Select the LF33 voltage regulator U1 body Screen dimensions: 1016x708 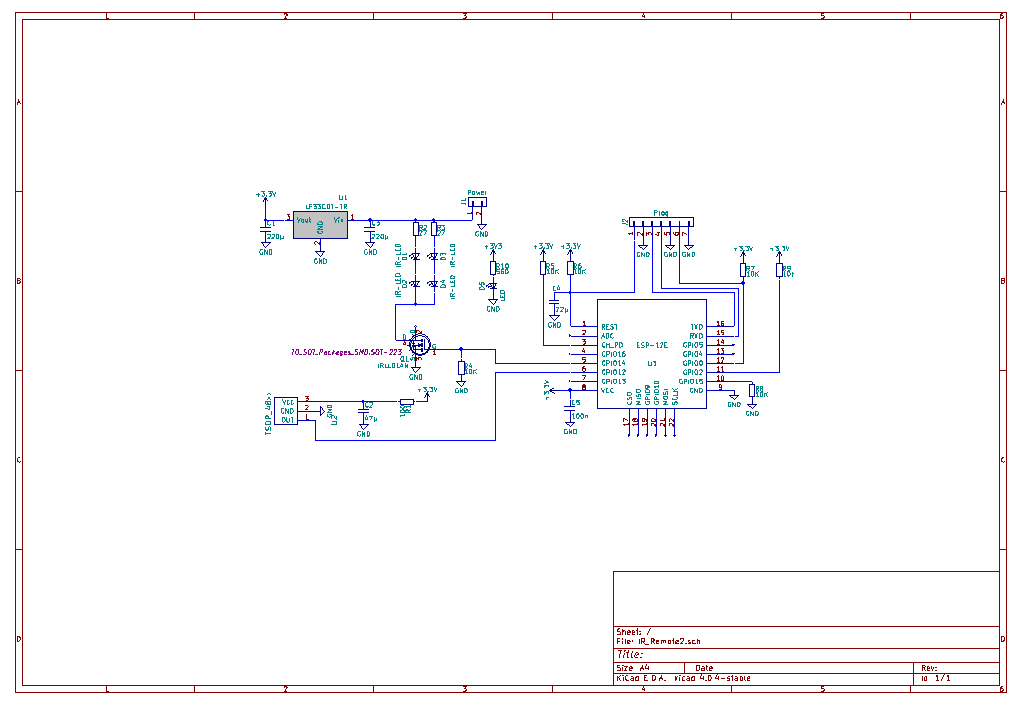[320, 225]
